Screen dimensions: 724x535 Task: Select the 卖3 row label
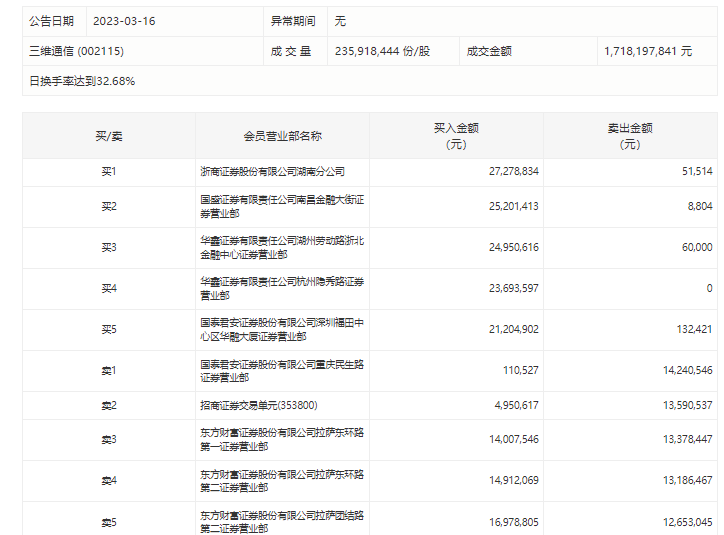tap(109, 439)
